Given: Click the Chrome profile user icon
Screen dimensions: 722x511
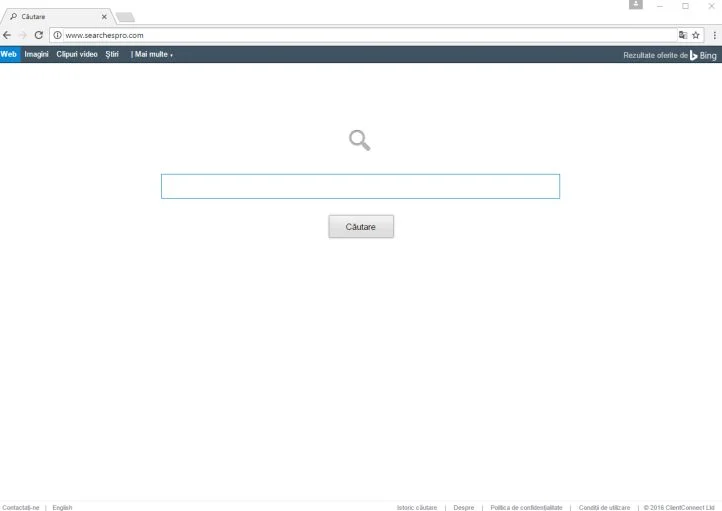Looking at the screenshot, I should point(635,5).
